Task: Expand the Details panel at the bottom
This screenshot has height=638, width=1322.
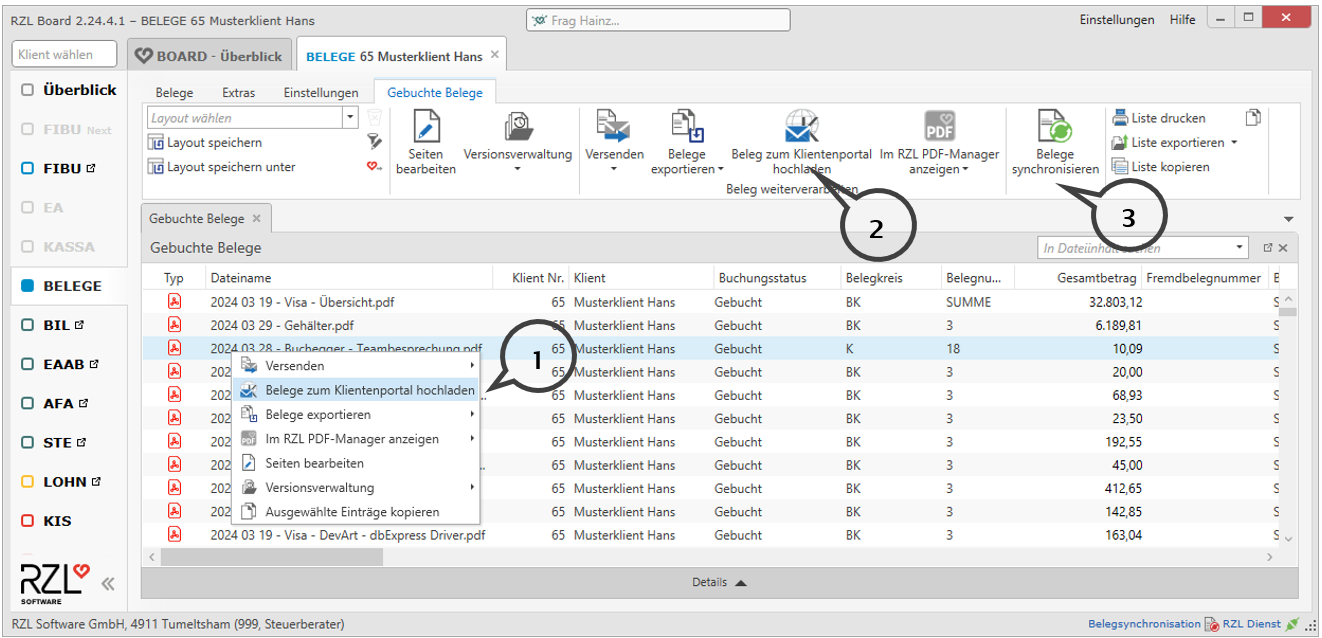Action: point(718,582)
